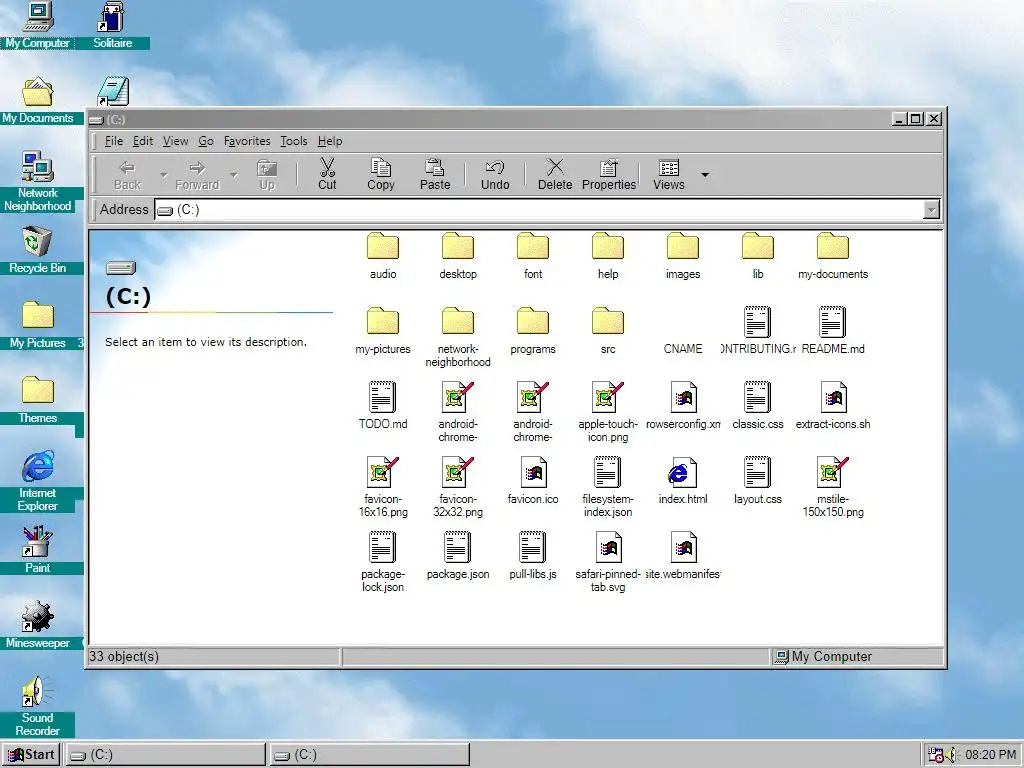Open the View menu
The image size is (1024, 768).
pyautogui.click(x=175, y=141)
